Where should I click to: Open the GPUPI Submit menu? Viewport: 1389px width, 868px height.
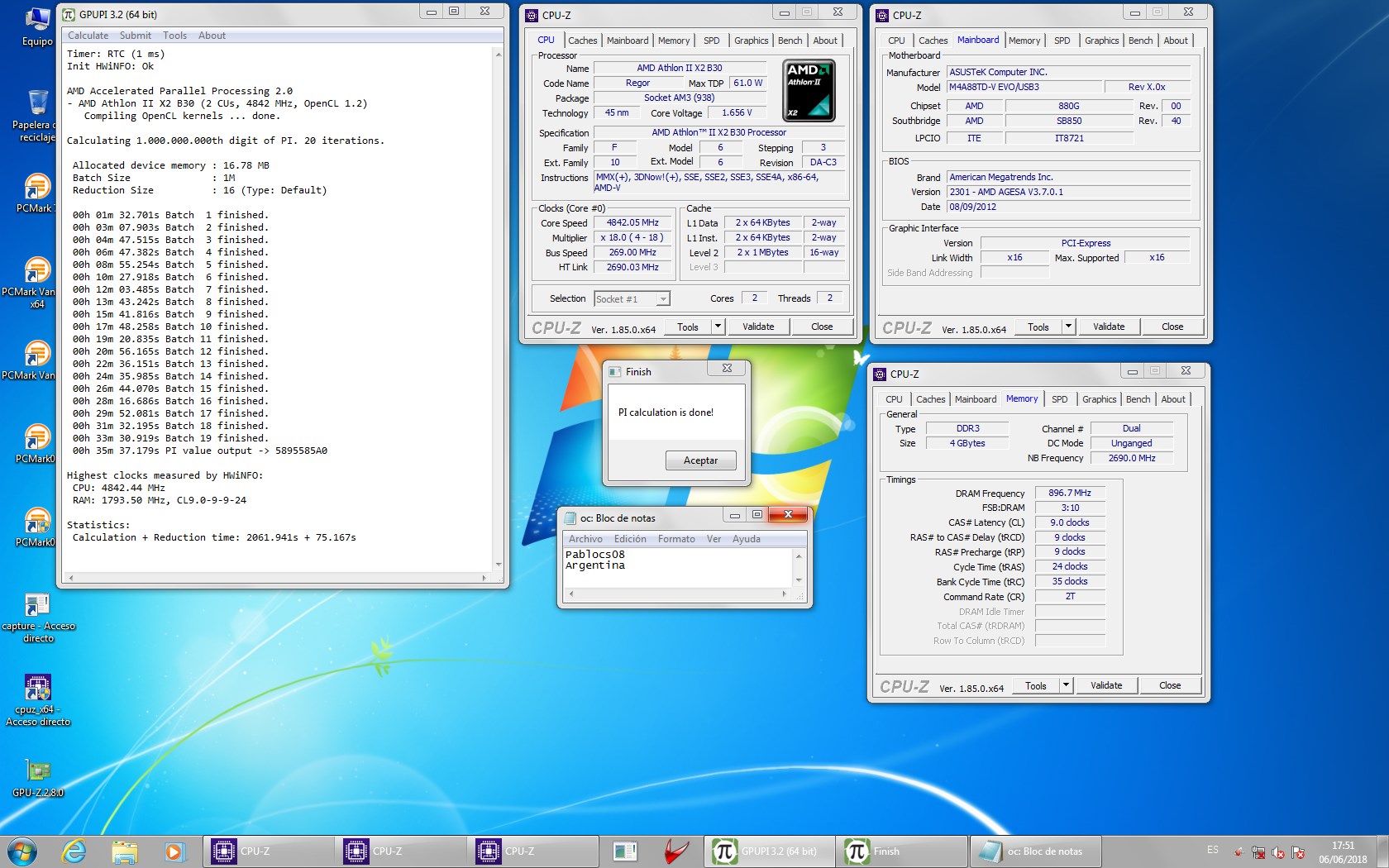[135, 36]
